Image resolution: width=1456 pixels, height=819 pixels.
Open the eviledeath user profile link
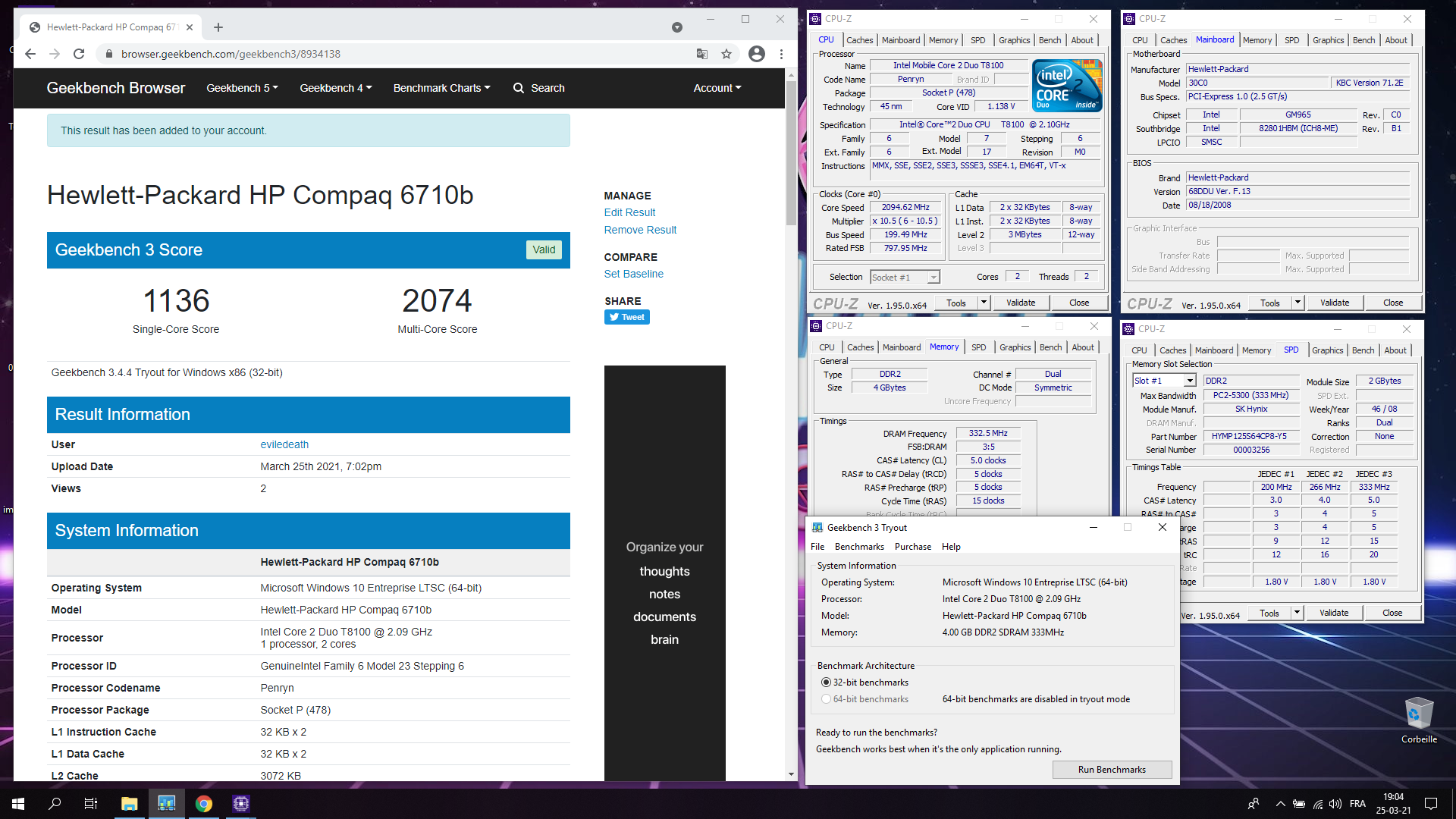pyautogui.click(x=284, y=444)
